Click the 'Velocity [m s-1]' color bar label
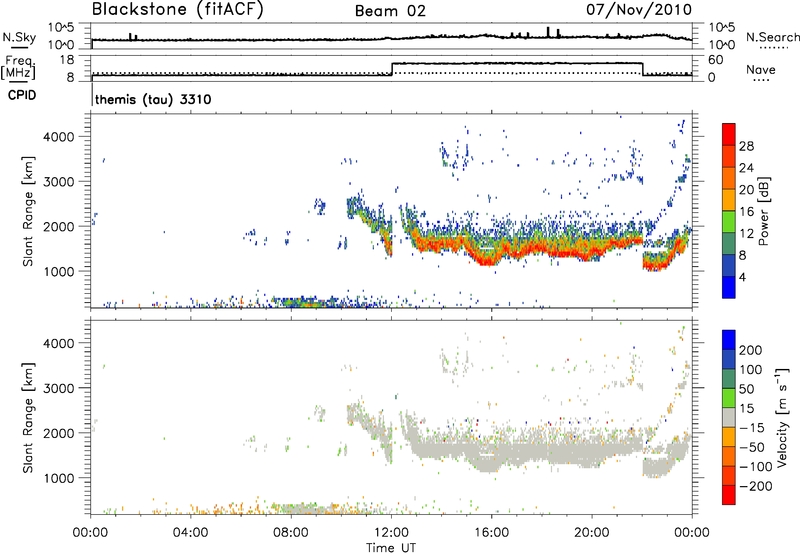Image resolution: width=800 pixels, height=554 pixels. pyautogui.click(x=781, y=417)
